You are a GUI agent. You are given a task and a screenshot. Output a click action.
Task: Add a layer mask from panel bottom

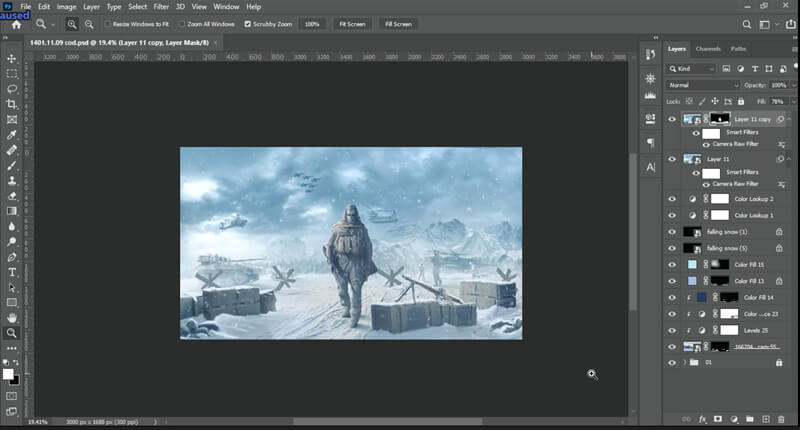pyautogui.click(x=718, y=419)
